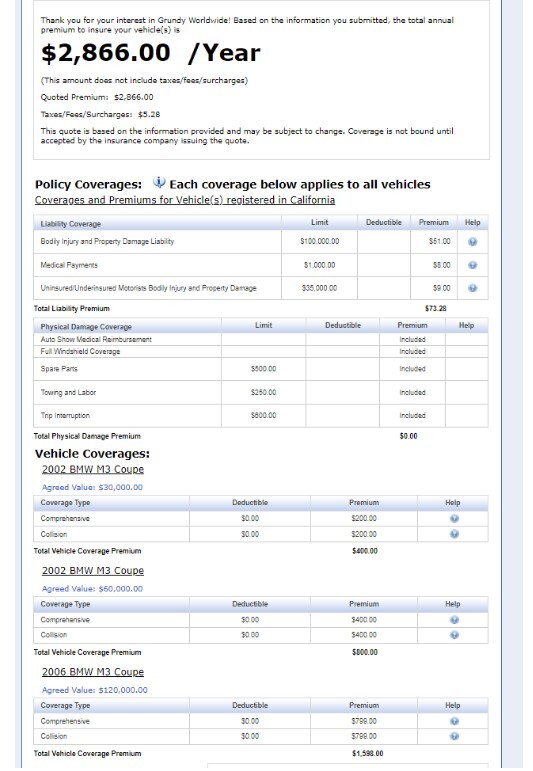Click info icon beside Policy Coverages heading

click(159, 183)
